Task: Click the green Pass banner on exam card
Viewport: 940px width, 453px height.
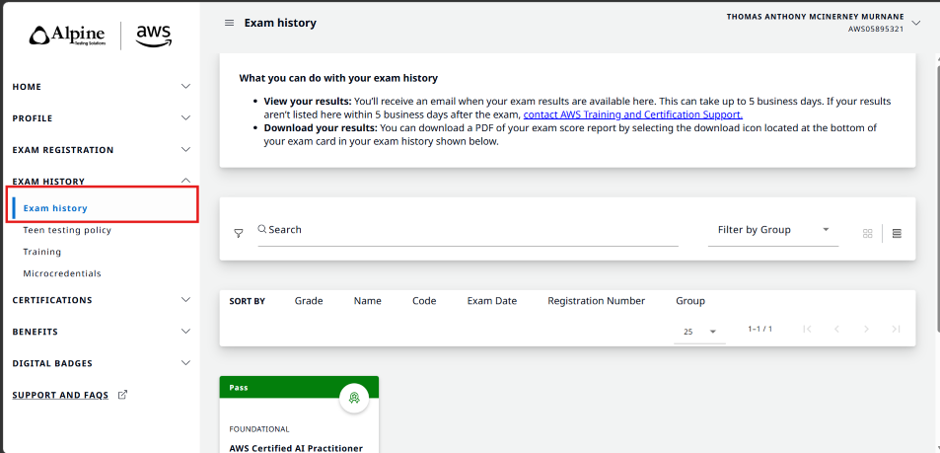Action: pos(299,387)
